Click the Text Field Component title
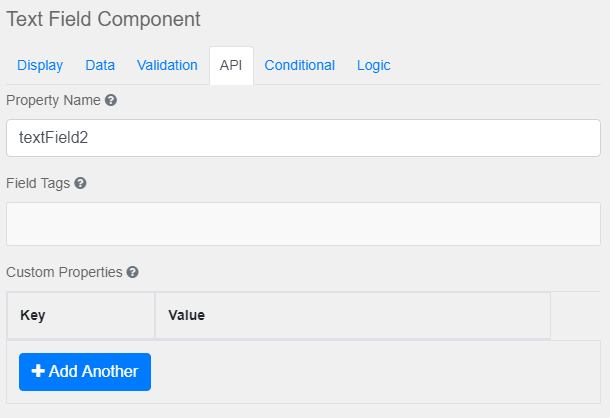The width and height of the screenshot is (610, 418). 103,18
